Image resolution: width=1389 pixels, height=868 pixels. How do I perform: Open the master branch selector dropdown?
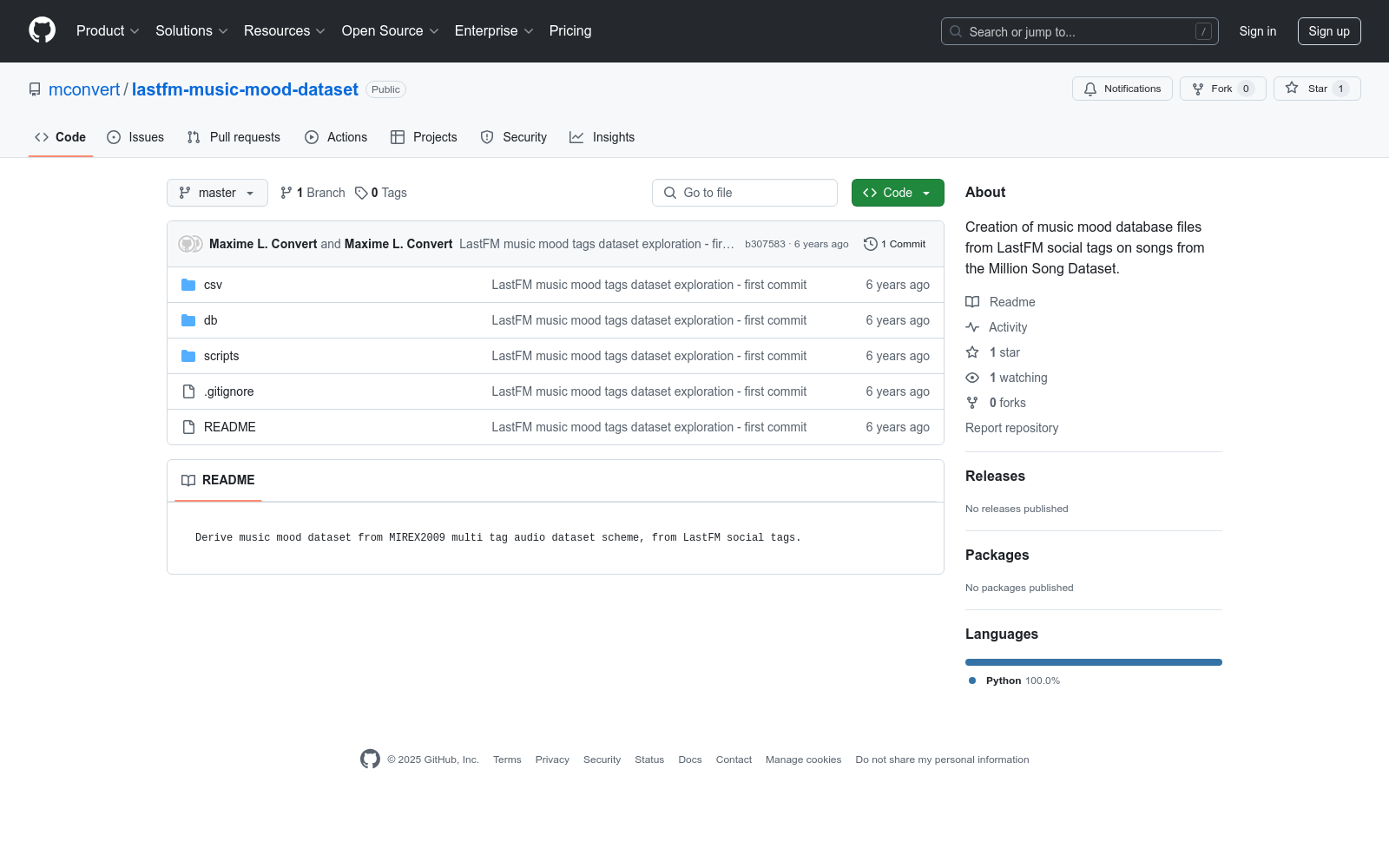[x=217, y=193]
